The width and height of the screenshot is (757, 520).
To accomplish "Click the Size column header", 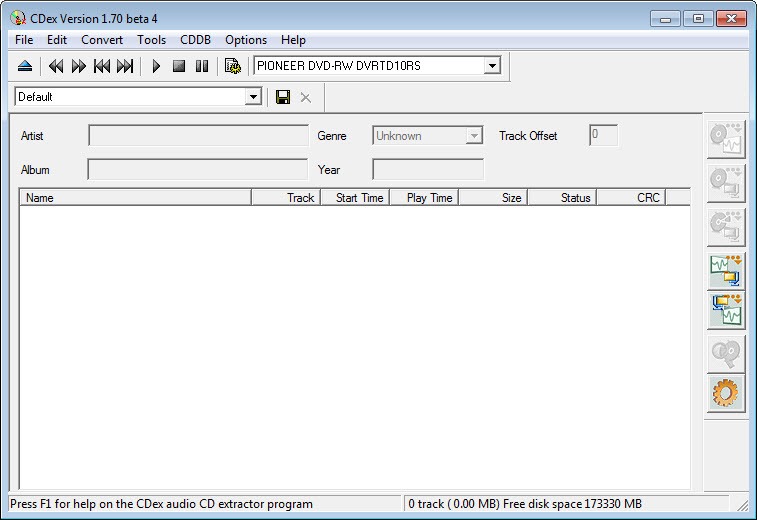I will (x=493, y=197).
